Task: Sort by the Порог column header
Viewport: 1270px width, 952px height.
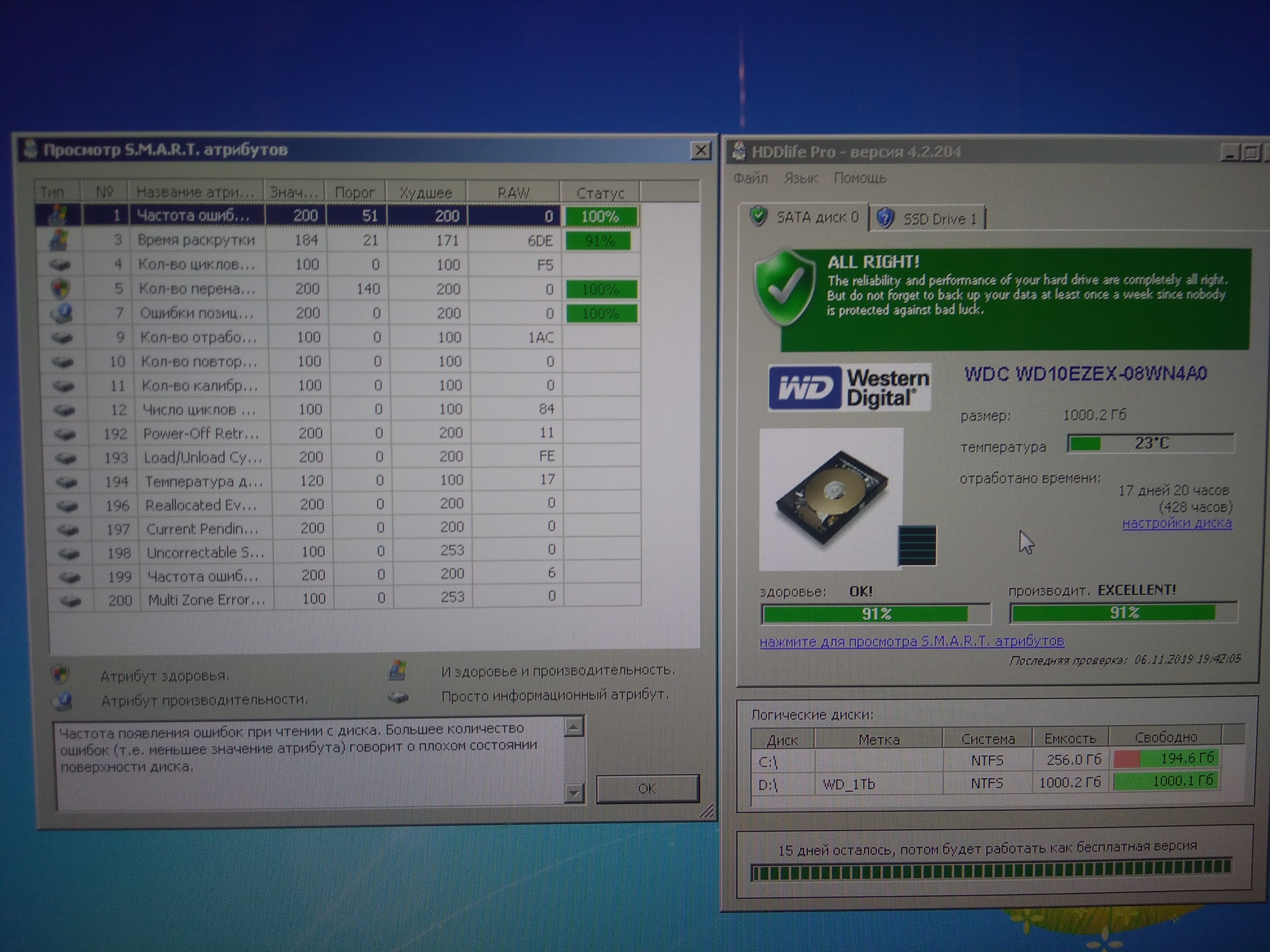Action: [x=355, y=192]
